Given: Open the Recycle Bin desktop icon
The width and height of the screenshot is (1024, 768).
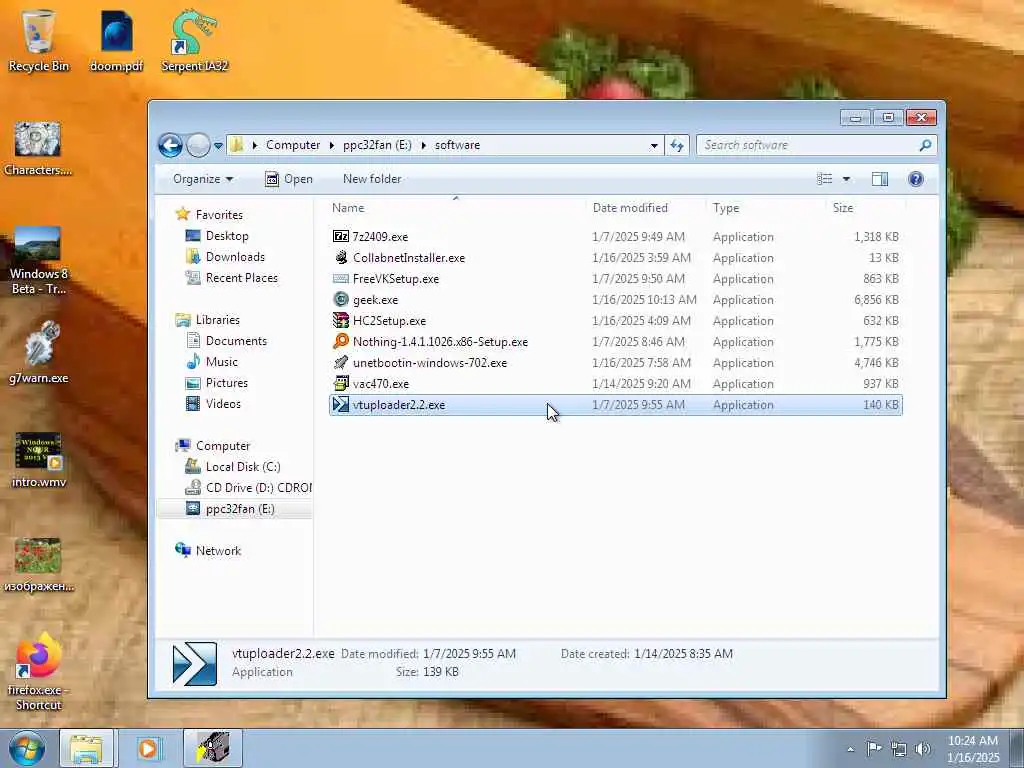Looking at the screenshot, I should 39,40.
